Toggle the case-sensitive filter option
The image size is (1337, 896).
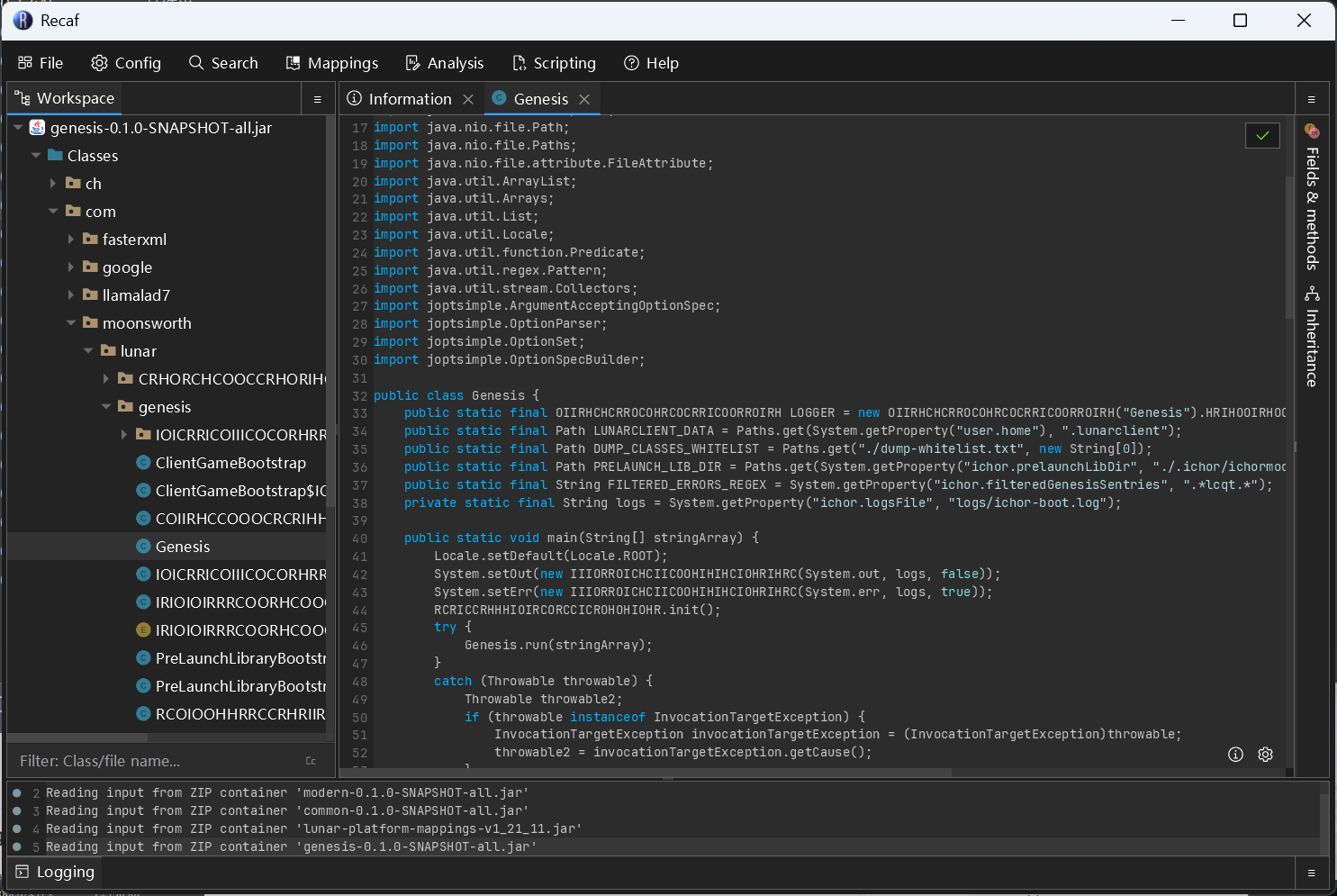click(311, 761)
